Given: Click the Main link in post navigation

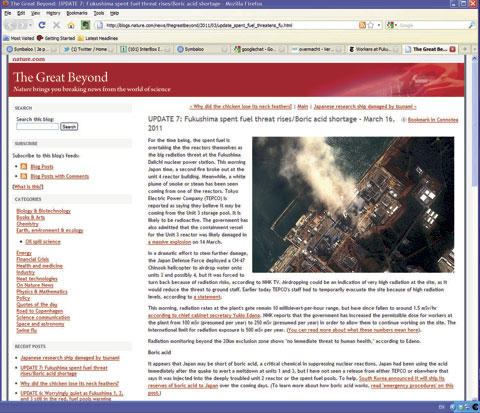Looking at the screenshot, I should click(x=303, y=107).
